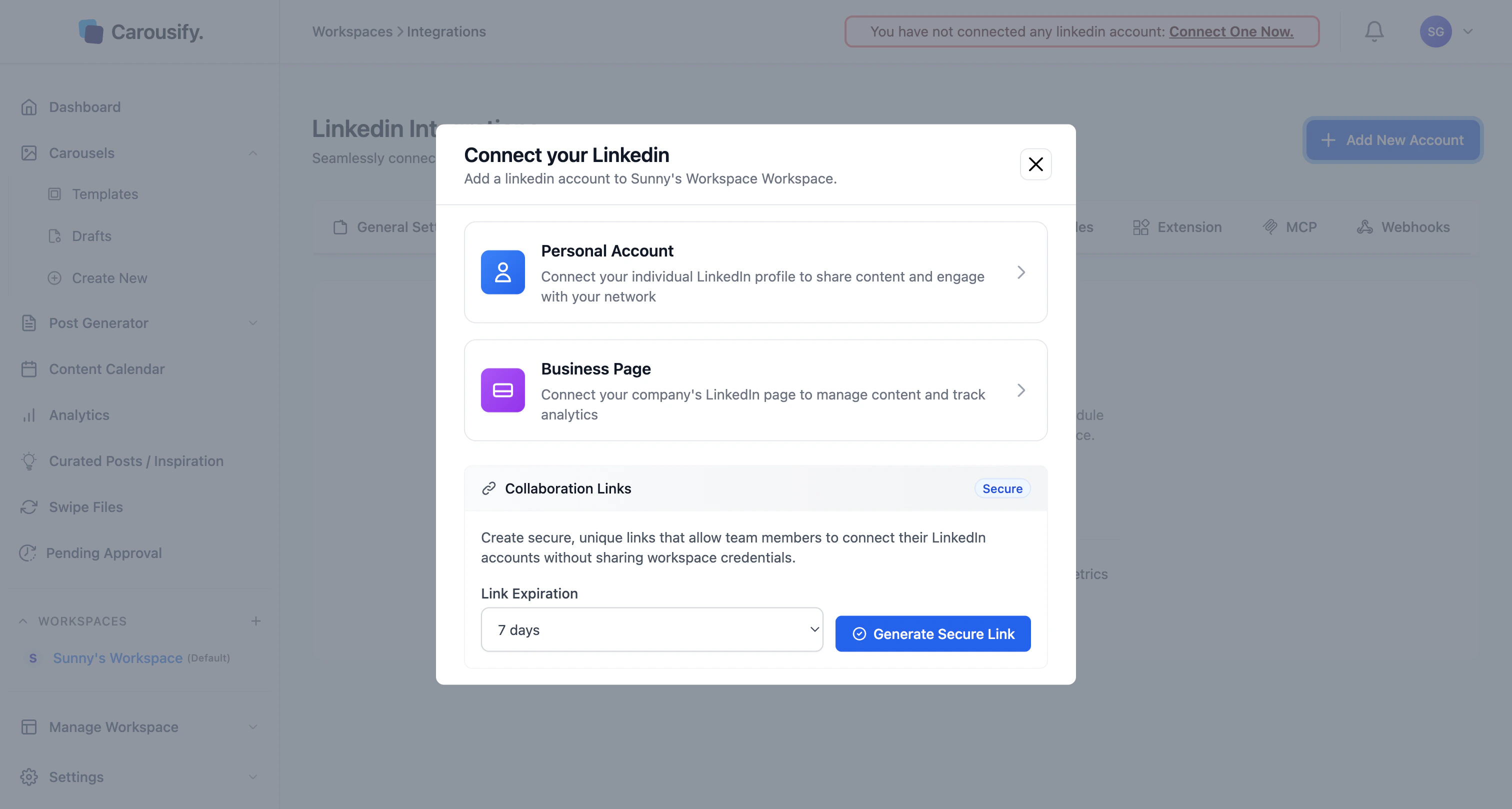1512x809 pixels.
Task: Click the Carousify logo icon
Action: point(91,31)
